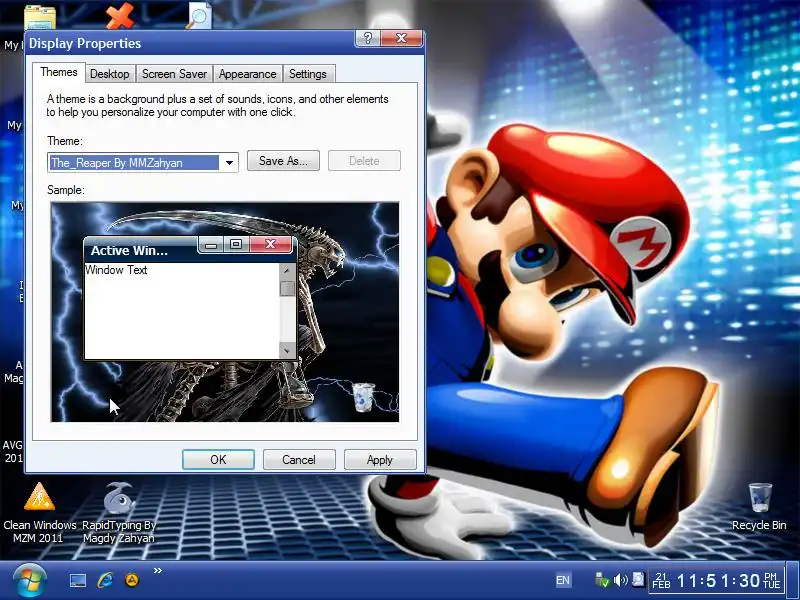
Task: Launch Internet Explorer from quick launch
Action: [x=105, y=580]
